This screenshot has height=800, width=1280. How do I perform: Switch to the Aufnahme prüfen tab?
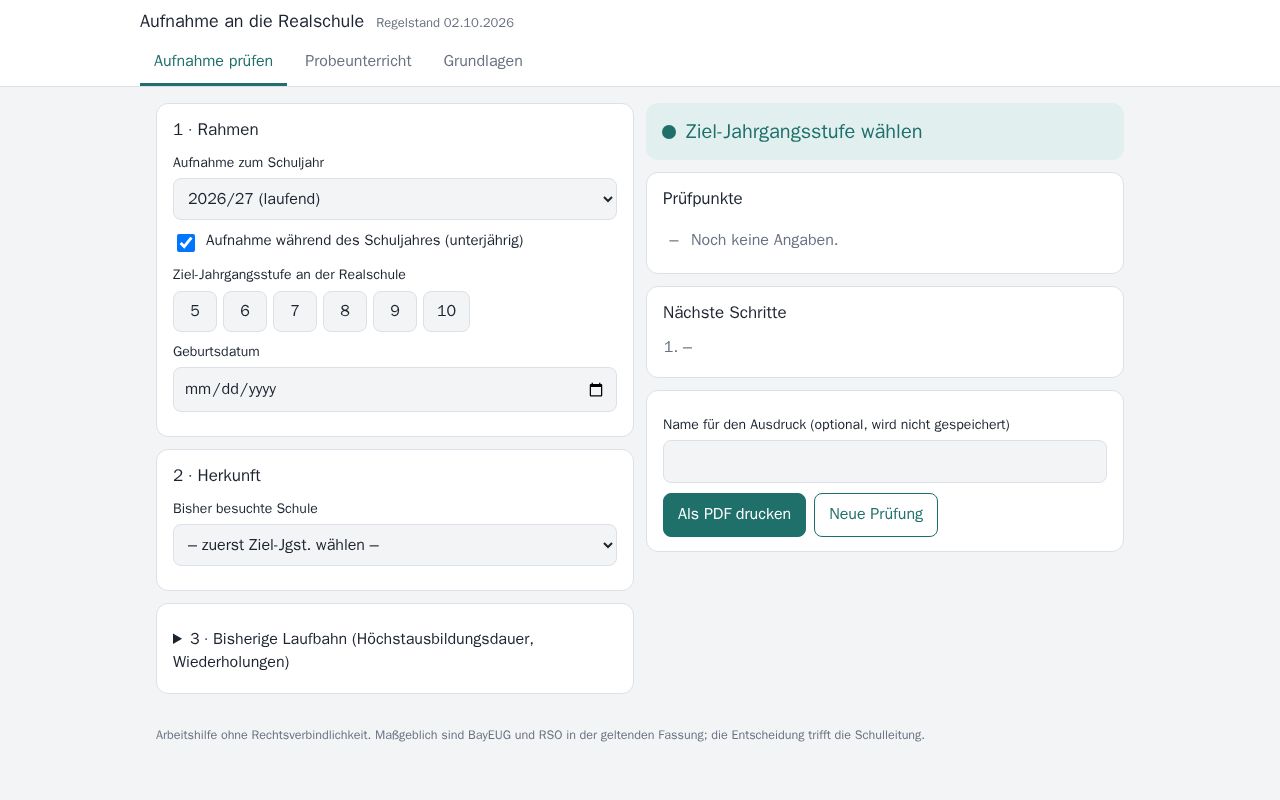(x=213, y=61)
